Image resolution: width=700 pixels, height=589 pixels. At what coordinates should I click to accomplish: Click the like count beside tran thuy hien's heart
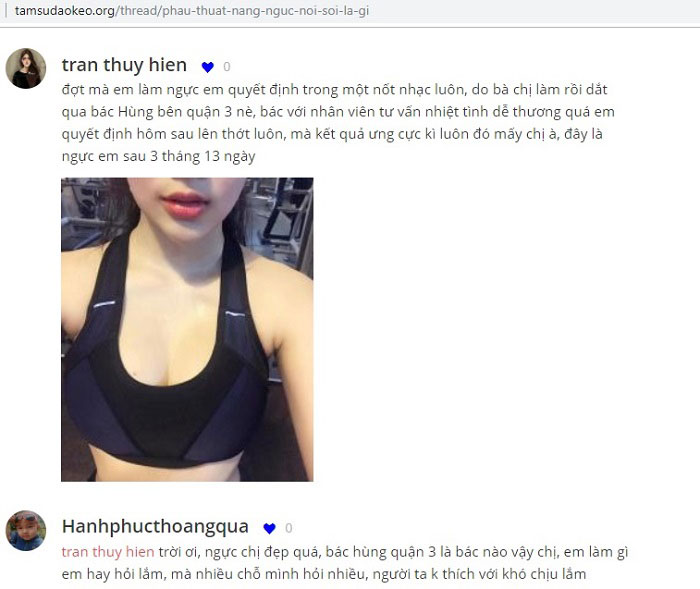(x=227, y=67)
